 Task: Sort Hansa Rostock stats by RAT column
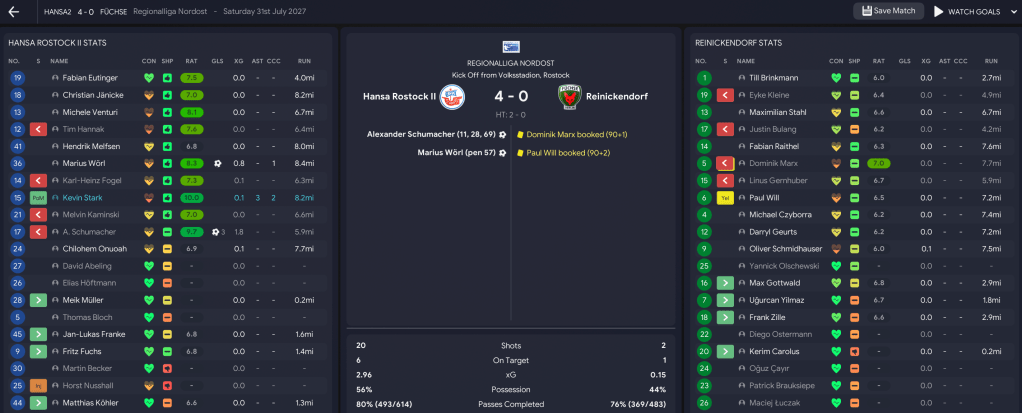(192, 61)
